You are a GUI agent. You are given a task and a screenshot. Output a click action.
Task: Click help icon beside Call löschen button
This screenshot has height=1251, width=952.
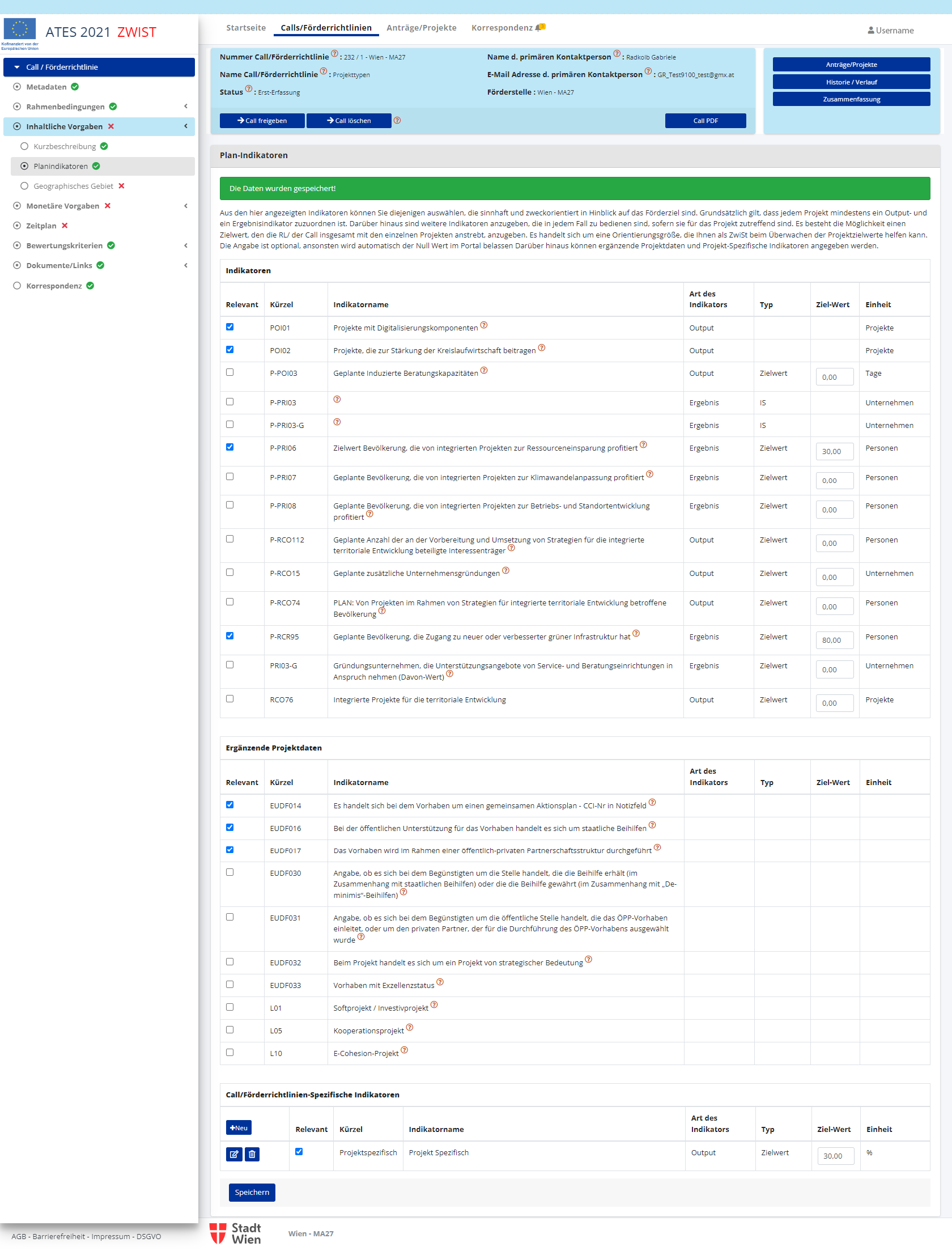point(397,120)
